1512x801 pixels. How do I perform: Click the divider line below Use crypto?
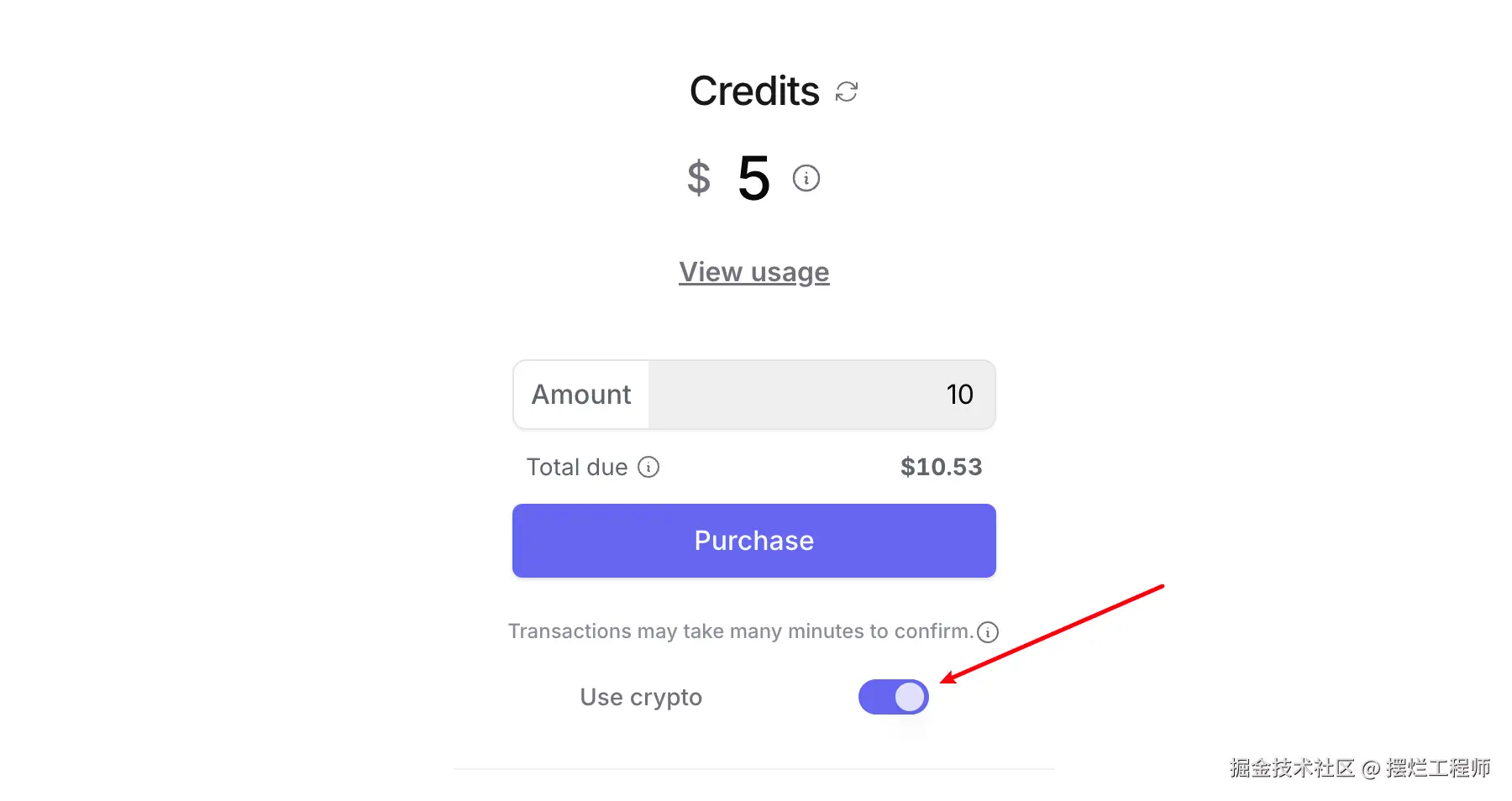tap(753, 768)
